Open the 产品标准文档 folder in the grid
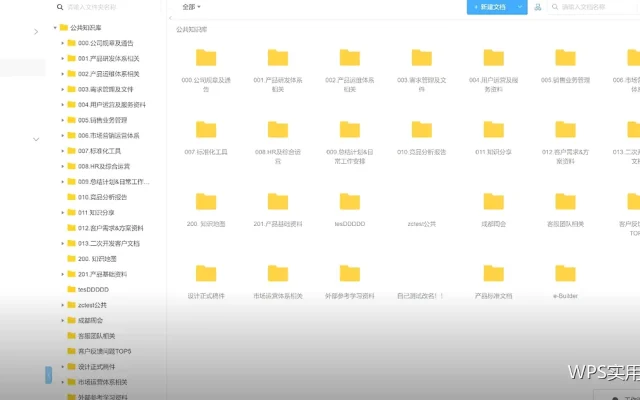Viewport: 640px width, 400px height. (x=493, y=273)
